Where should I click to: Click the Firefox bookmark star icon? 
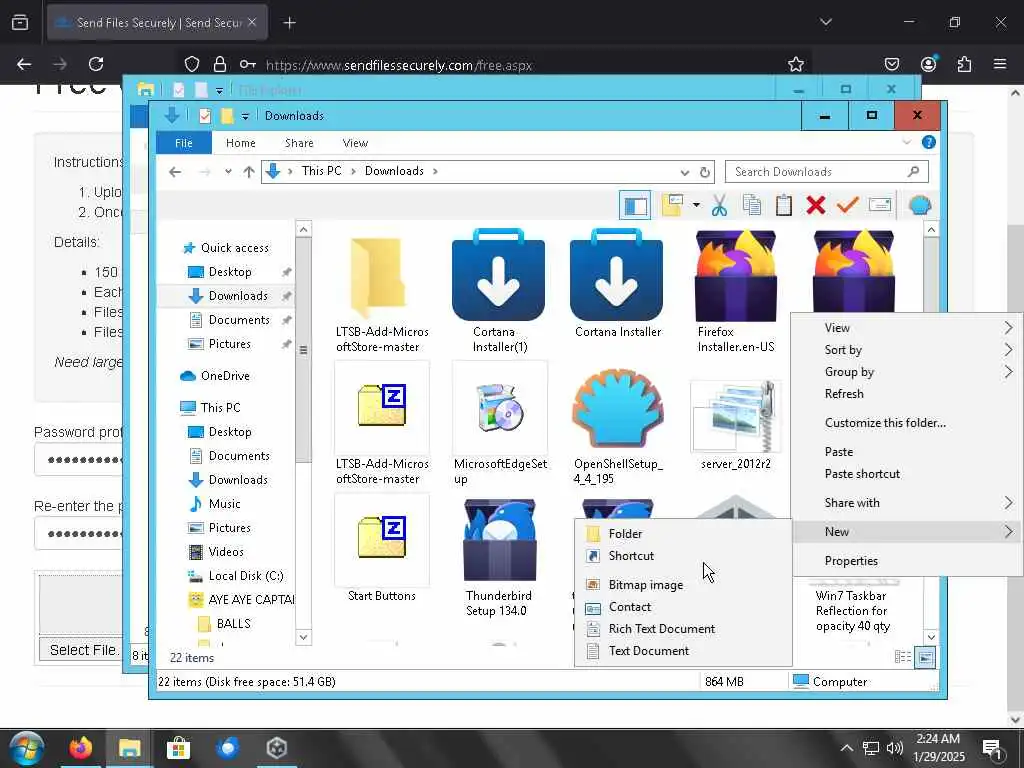pos(795,64)
